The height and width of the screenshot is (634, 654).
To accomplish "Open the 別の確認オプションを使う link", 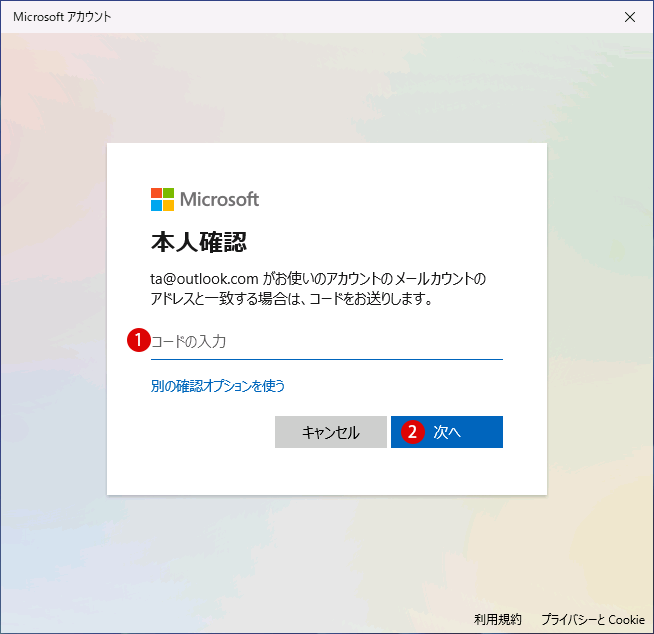I will coord(218,386).
